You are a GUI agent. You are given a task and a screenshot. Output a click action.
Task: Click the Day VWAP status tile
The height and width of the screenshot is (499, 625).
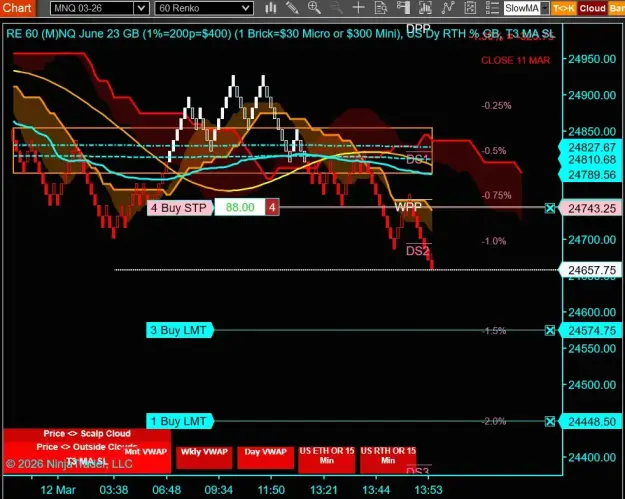coord(265,457)
